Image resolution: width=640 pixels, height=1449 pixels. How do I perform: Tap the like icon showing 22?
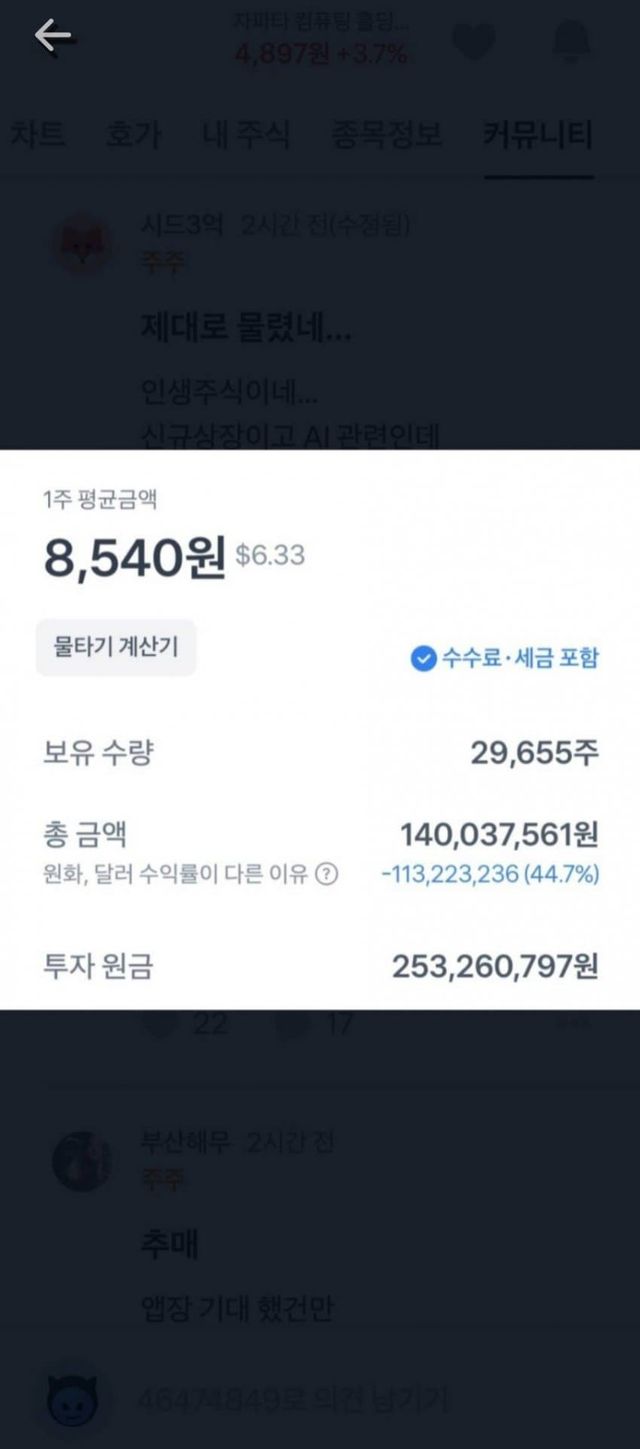point(160,1024)
